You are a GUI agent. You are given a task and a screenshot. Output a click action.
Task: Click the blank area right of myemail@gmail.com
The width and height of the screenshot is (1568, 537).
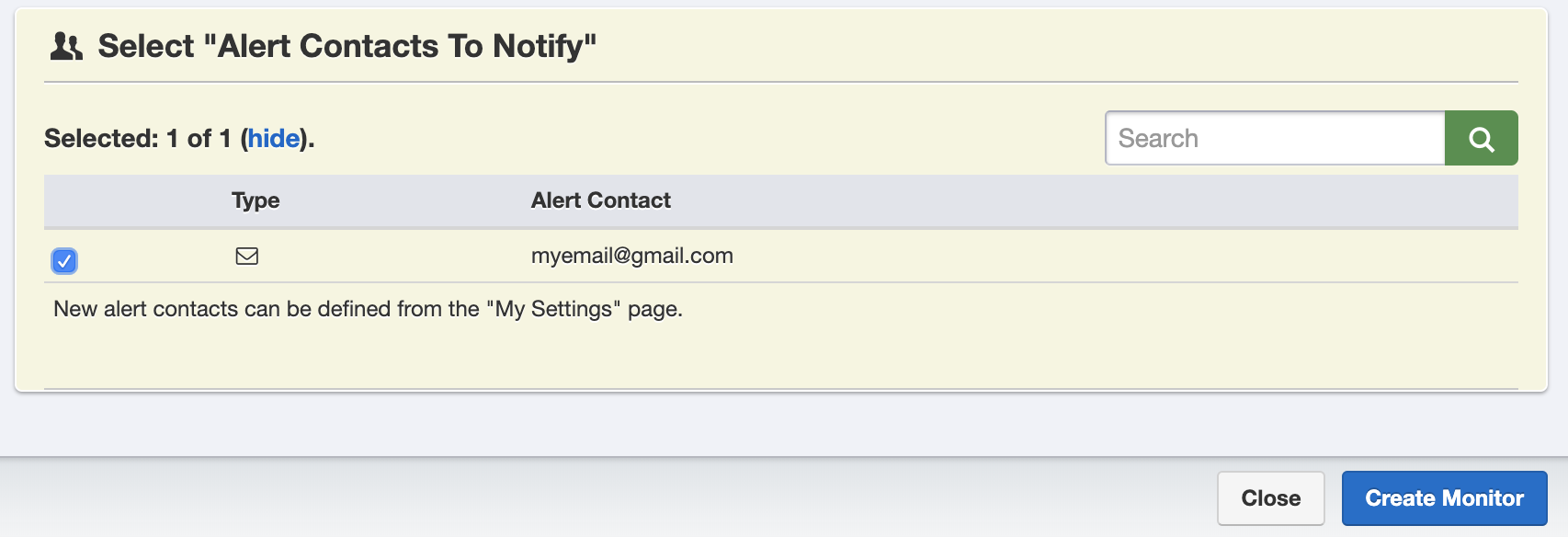[1121, 256]
